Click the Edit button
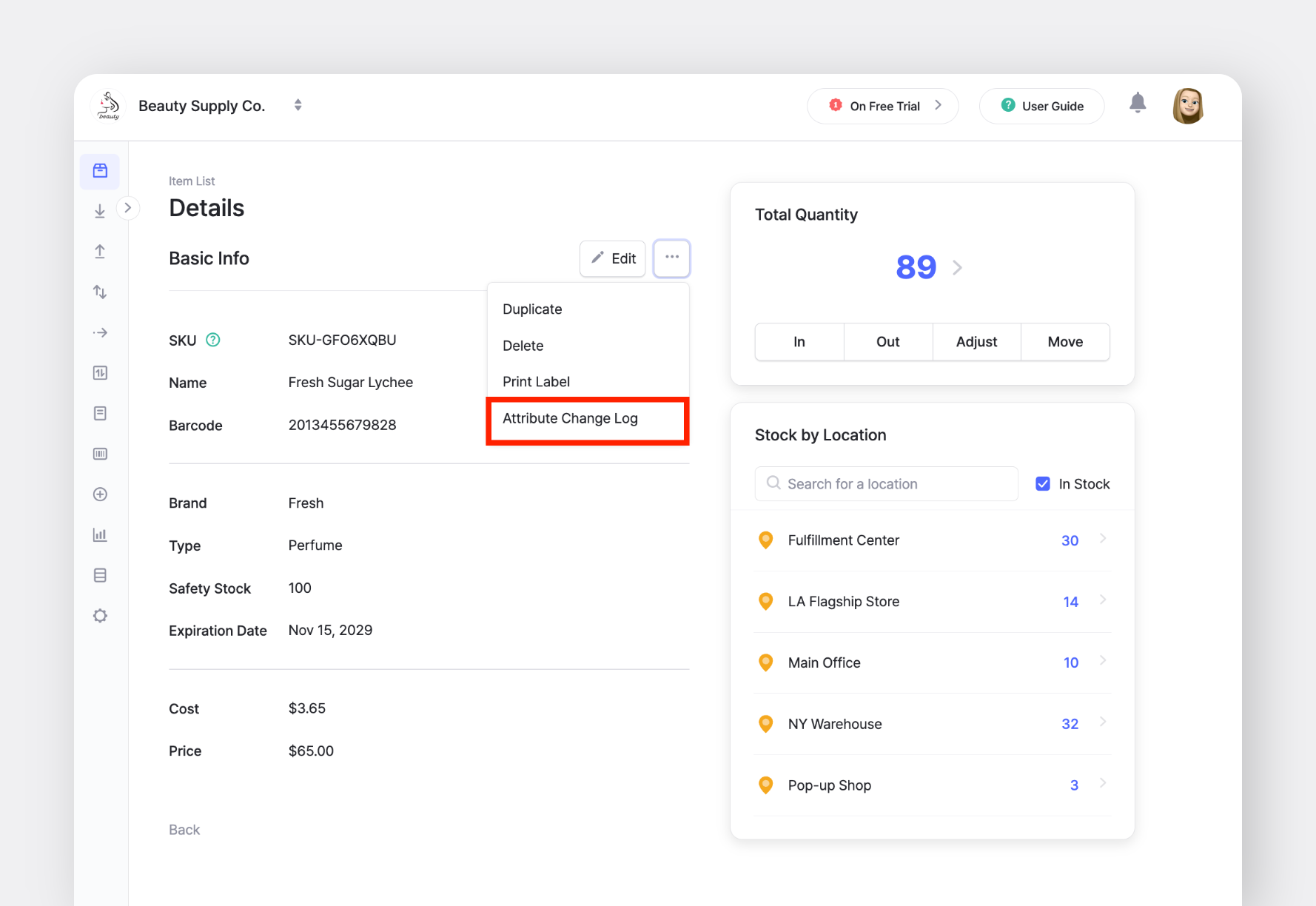The width and height of the screenshot is (1316, 906). click(x=613, y=258)
